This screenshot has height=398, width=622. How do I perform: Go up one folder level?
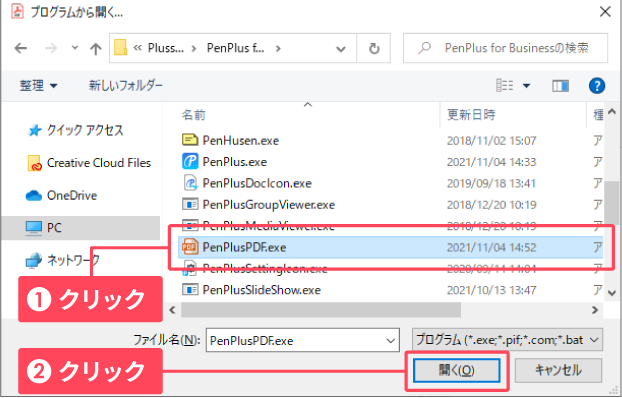click(96, 49)
